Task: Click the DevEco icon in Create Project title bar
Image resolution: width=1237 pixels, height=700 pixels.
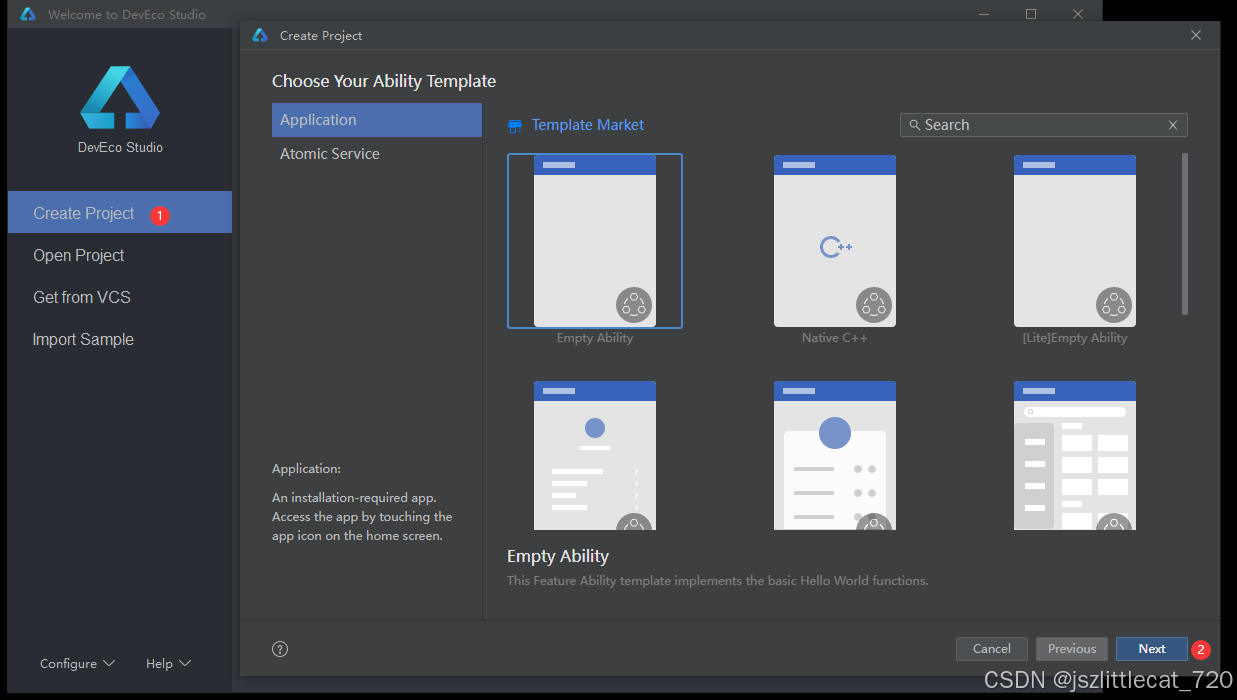Action: 260,35
